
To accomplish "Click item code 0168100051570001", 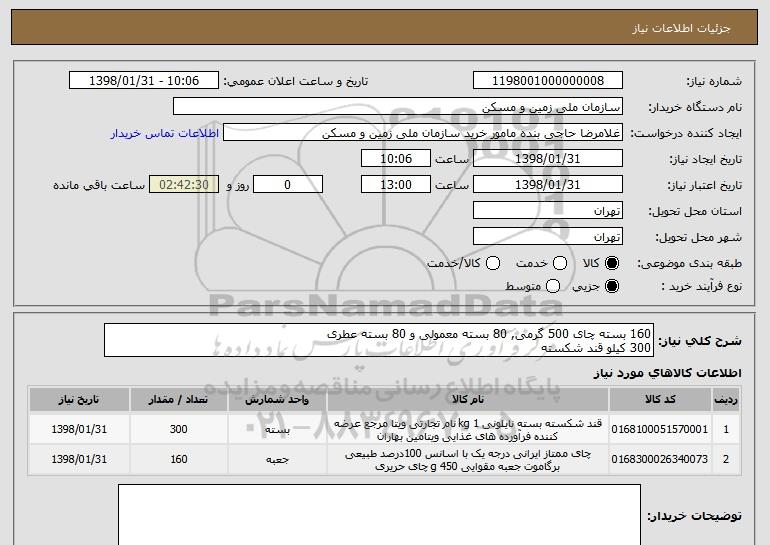I will tap(660, 429).
